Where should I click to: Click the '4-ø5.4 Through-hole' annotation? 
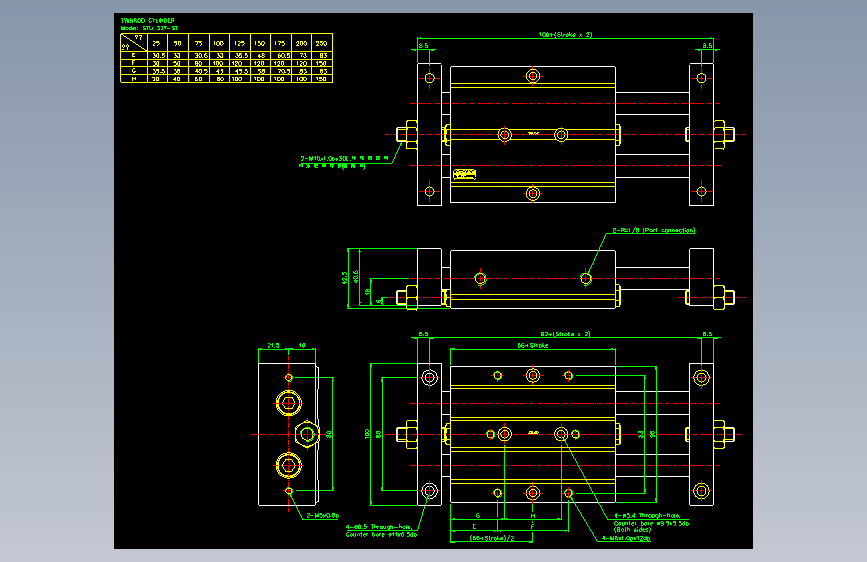(x=647, y=516)
